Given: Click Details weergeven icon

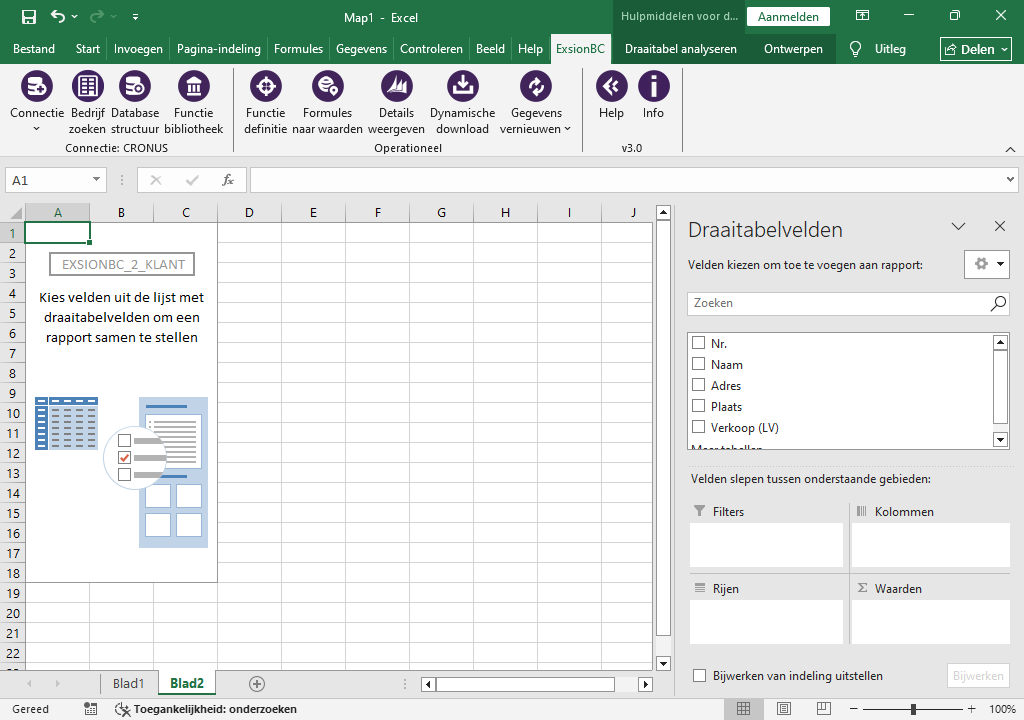Looking at the screenshot, I should [396, 86].
